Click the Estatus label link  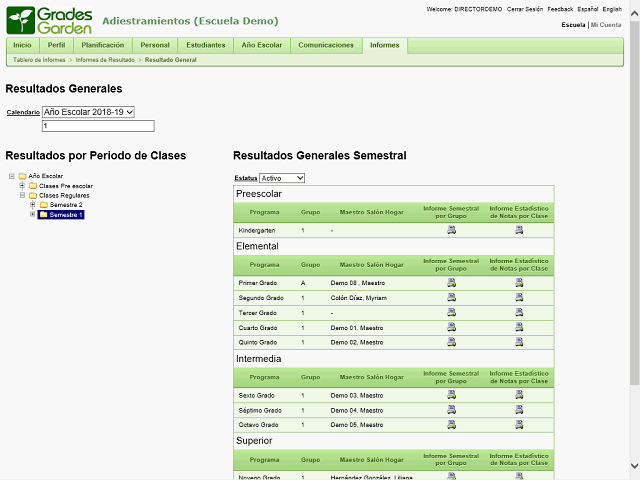point(246,178)
